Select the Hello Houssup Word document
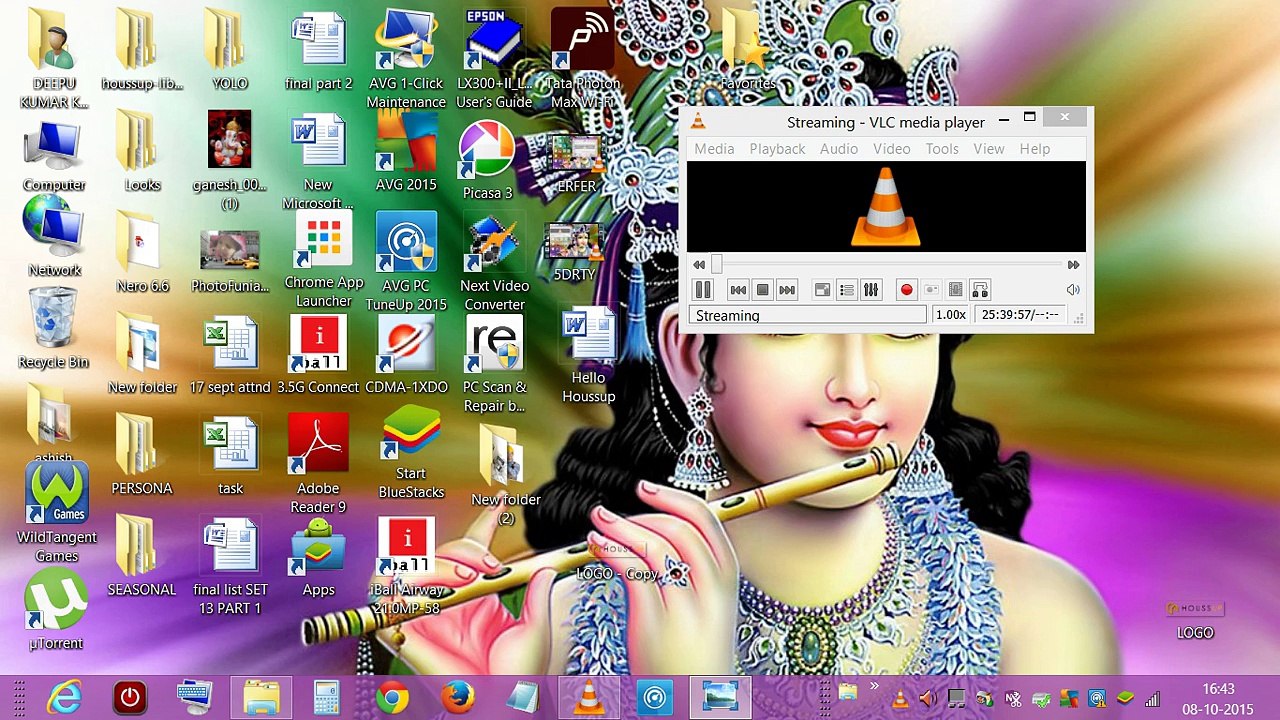Image resolution: width=1280 pixels, height=720 pixels. click(x=588, y=356)
